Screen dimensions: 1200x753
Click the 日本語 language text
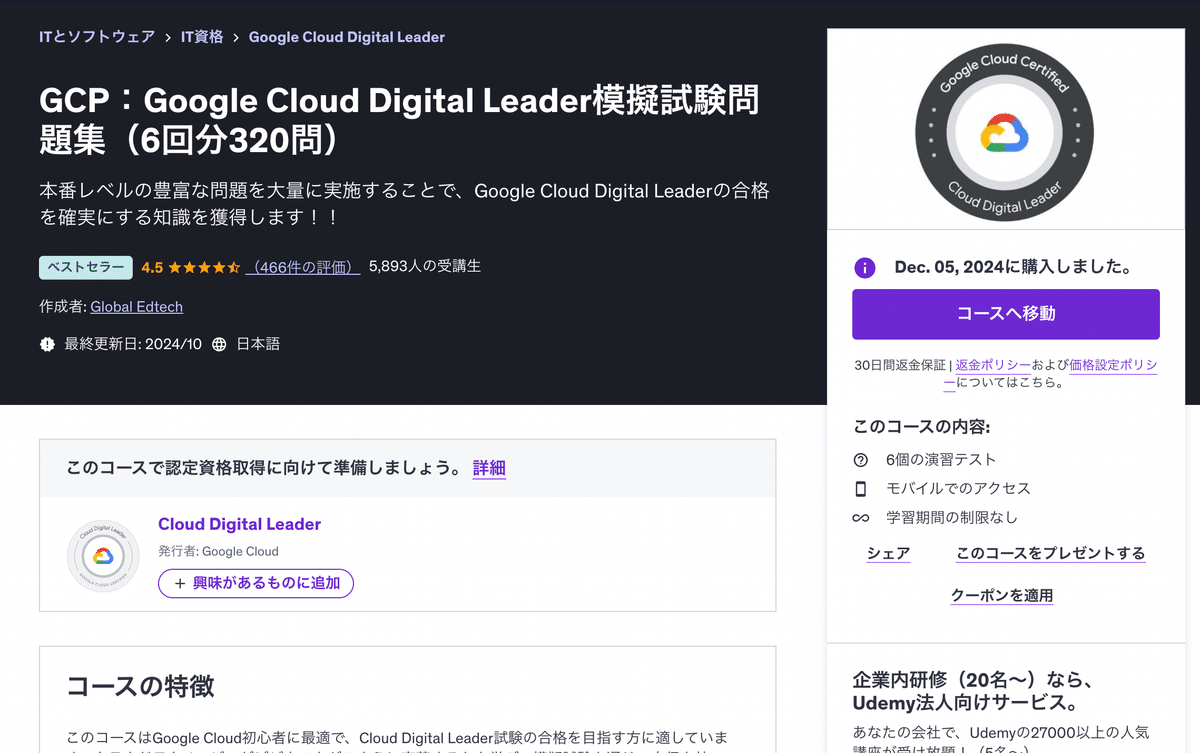click(258, 344)
